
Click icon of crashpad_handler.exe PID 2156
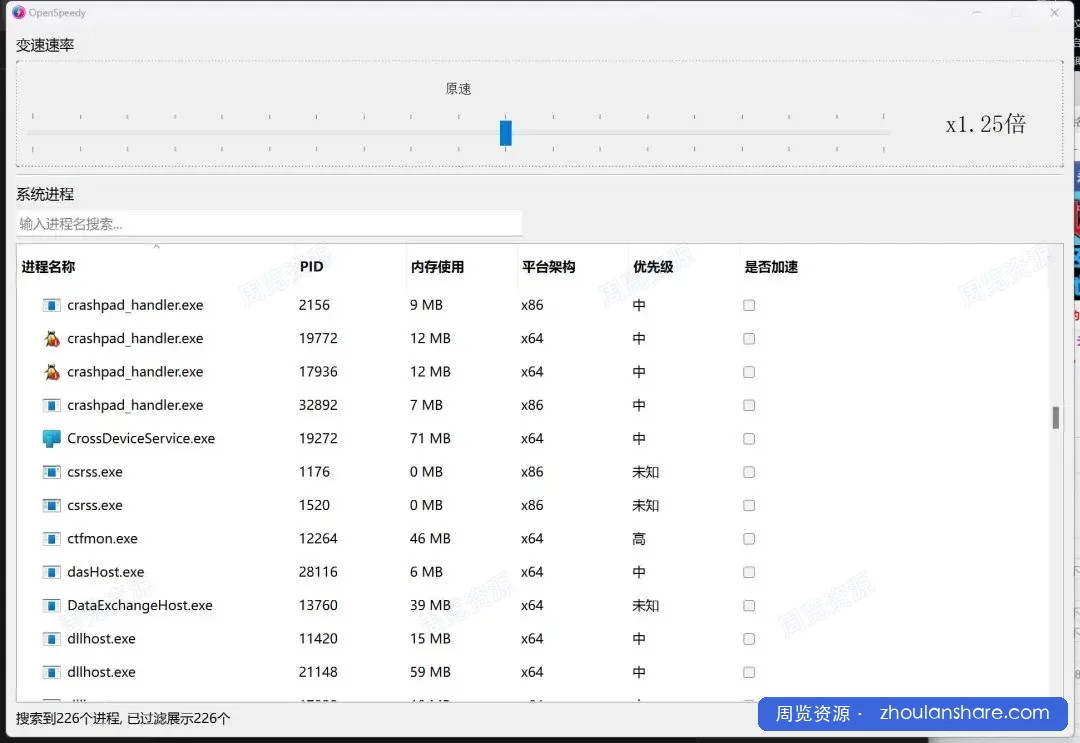click(x=52, y=305)
